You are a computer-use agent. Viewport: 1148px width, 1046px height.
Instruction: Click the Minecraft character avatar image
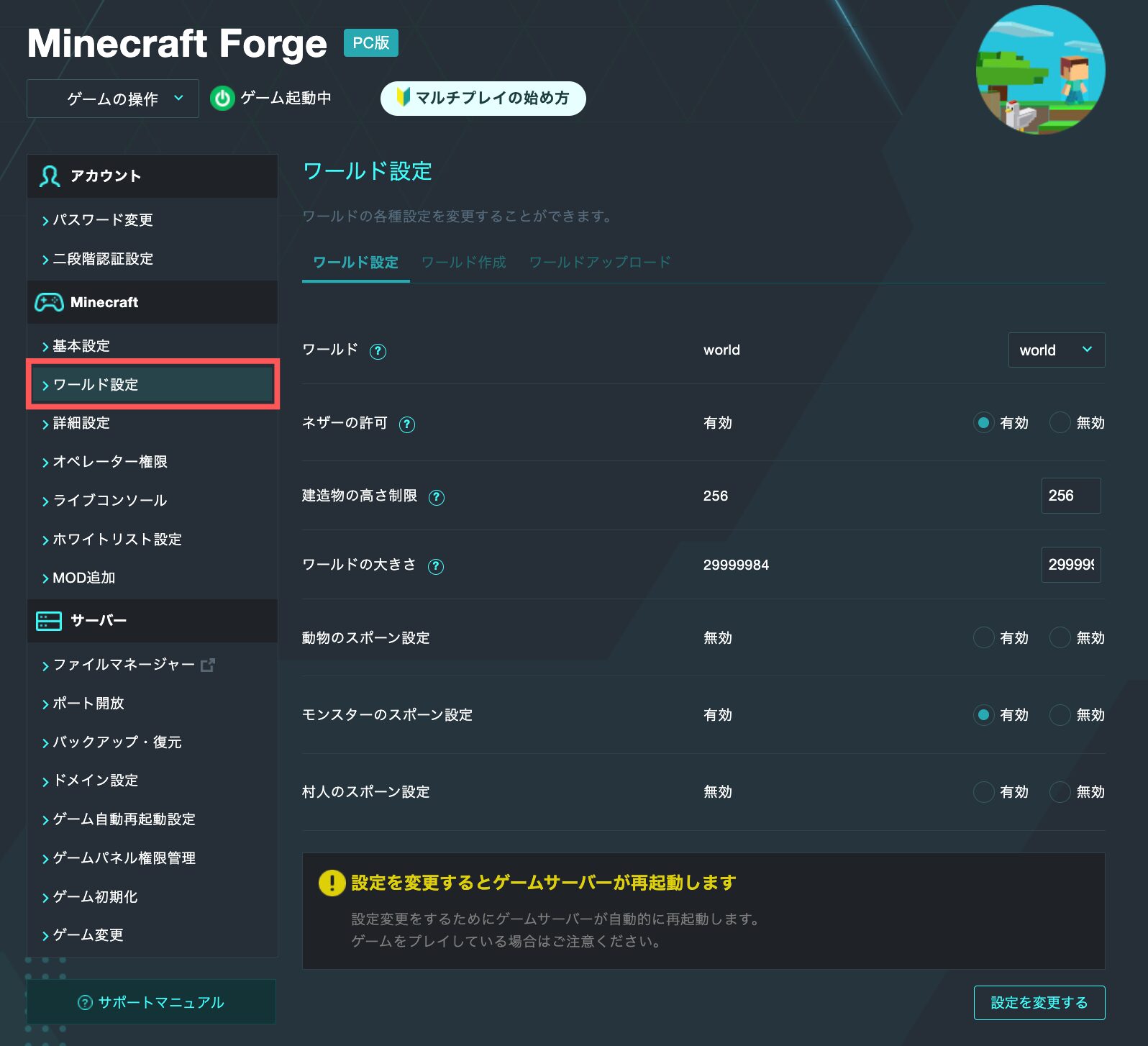tap(1040, 70)
